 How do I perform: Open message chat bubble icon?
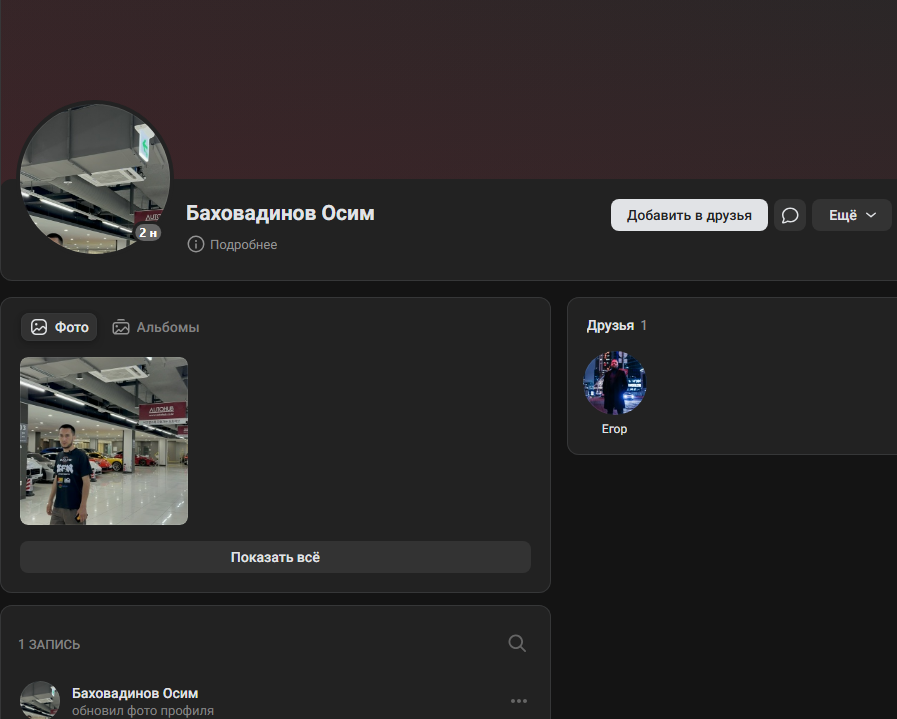click(790, 215)
